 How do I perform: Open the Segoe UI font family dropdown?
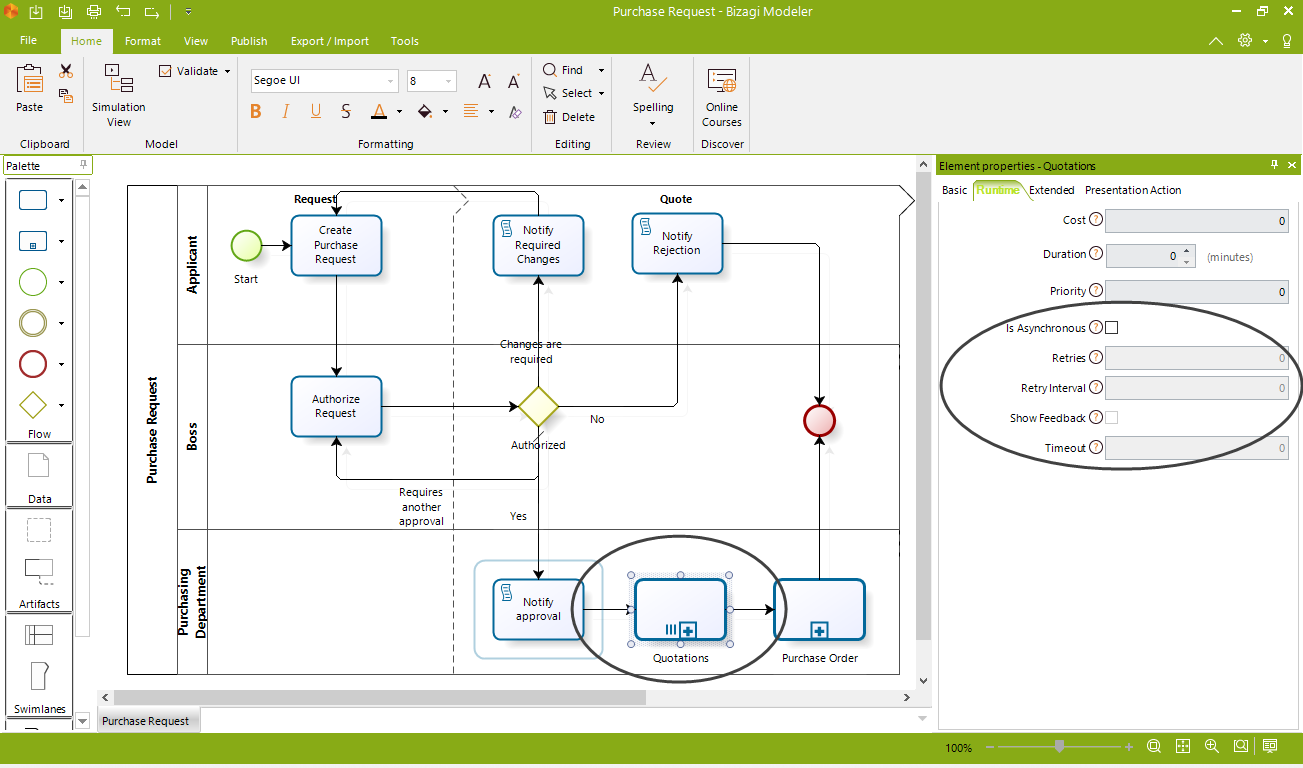point(391,81)
